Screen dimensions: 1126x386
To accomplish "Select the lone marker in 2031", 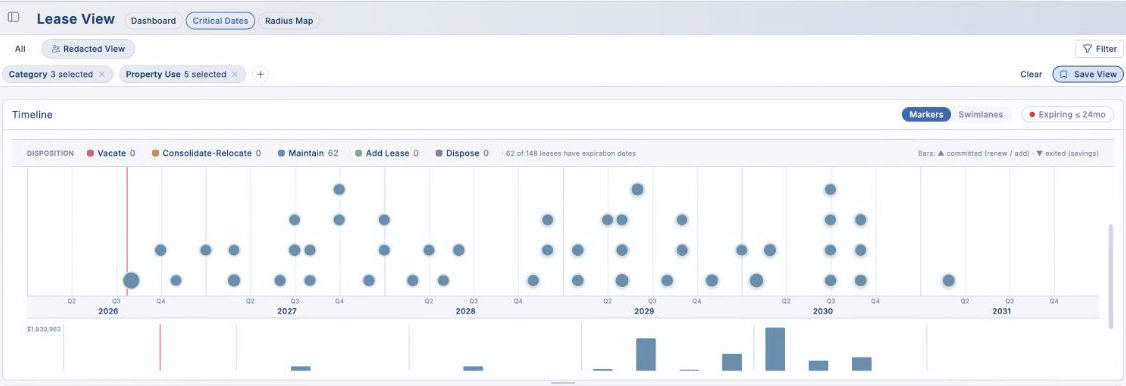I will click(949, 281).
